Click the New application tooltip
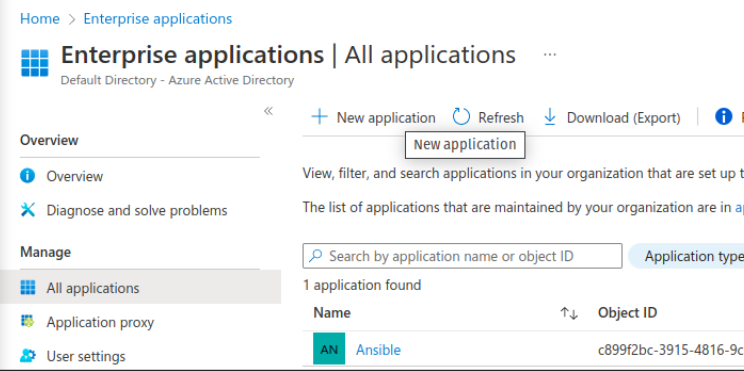This screenshot has height=371, width=744. (x=465, y=145)
